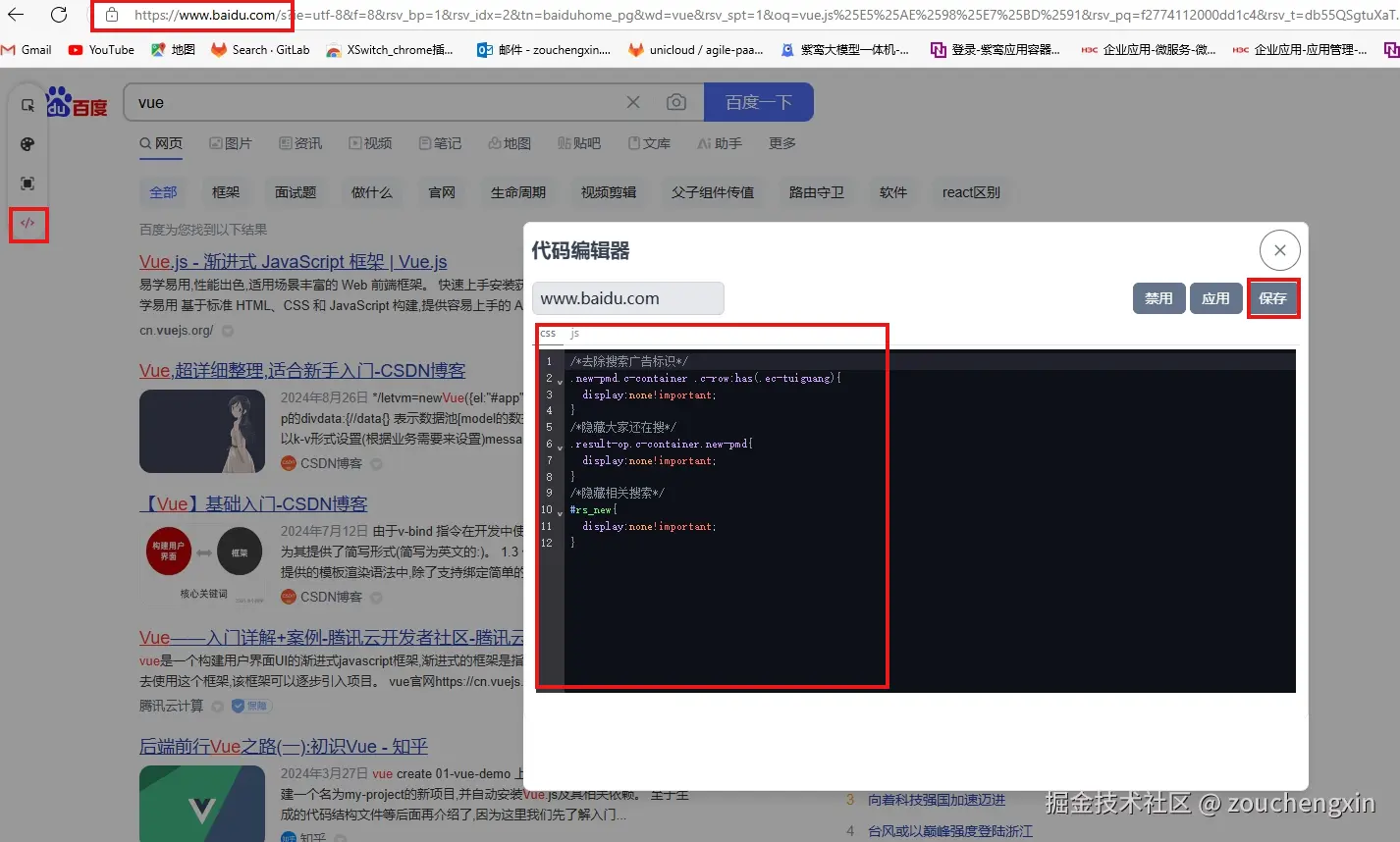Open the unicloud / agile-paa bookmark
This screenshot has height=842, width=1400.
click(x=696, y=49)
